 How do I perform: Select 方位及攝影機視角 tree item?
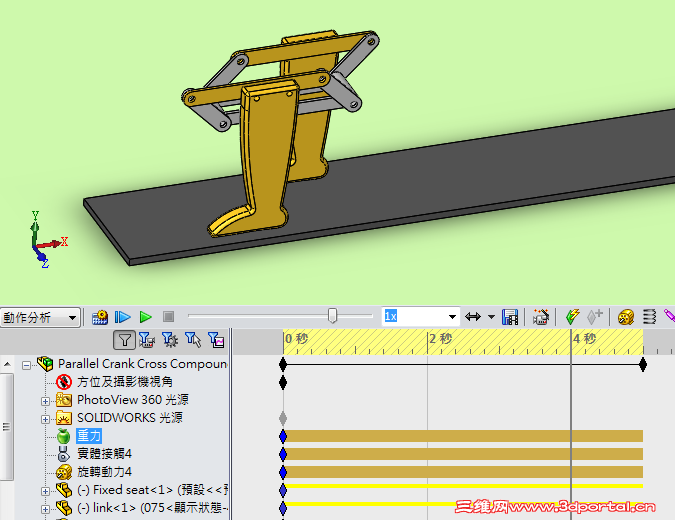tap(125, 382)
